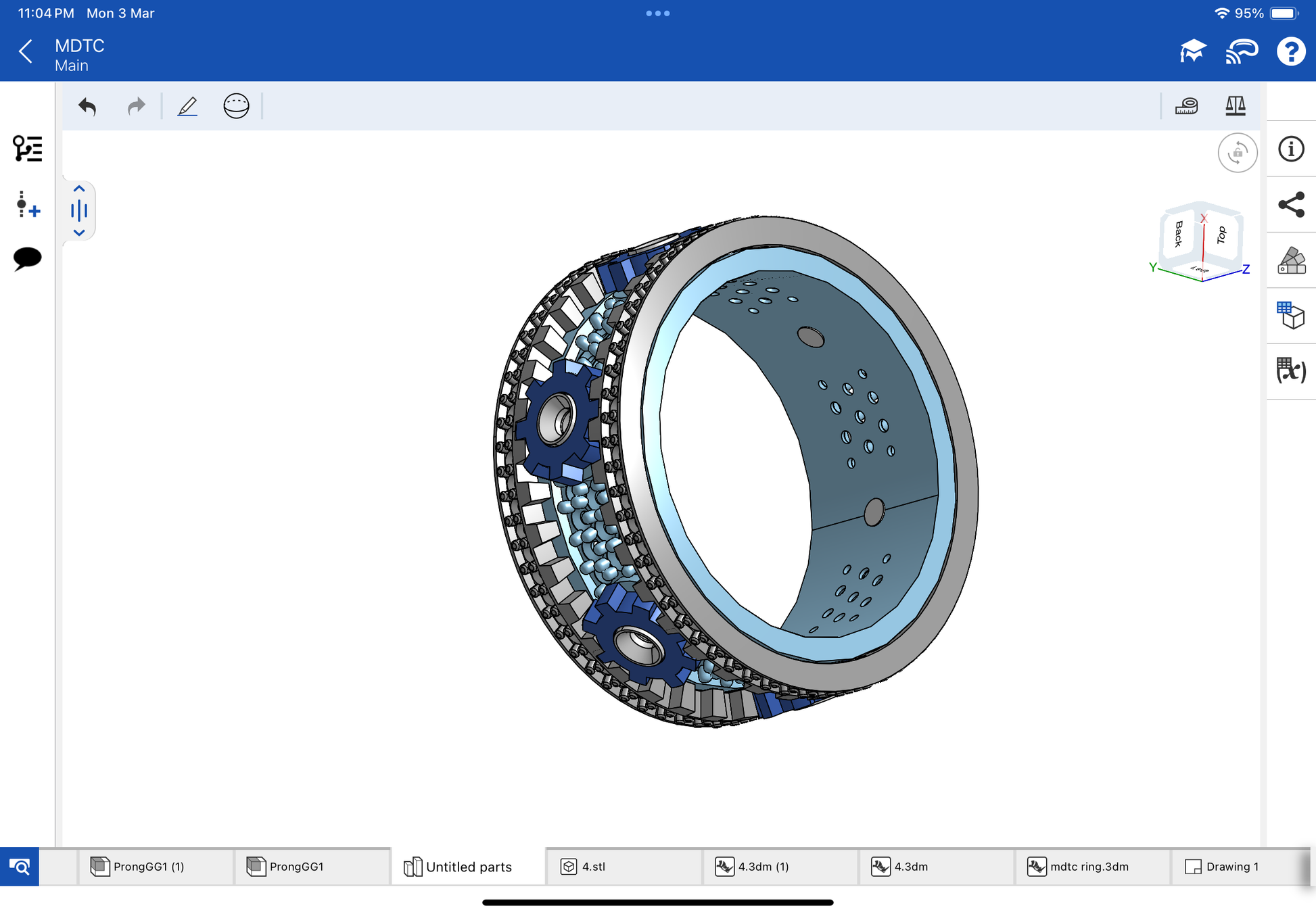Open the appearances panel
1316x914 pixels.
click(x=1290, y=260)
